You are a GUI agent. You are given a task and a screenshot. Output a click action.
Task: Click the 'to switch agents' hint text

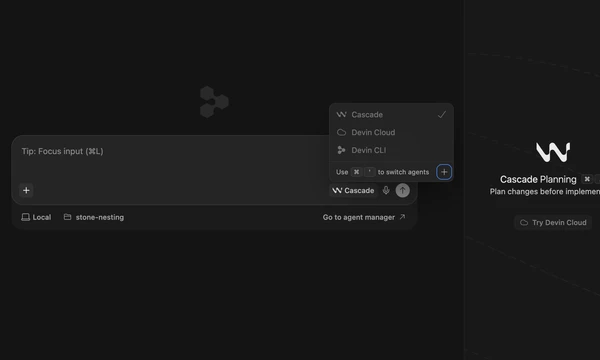403,172
